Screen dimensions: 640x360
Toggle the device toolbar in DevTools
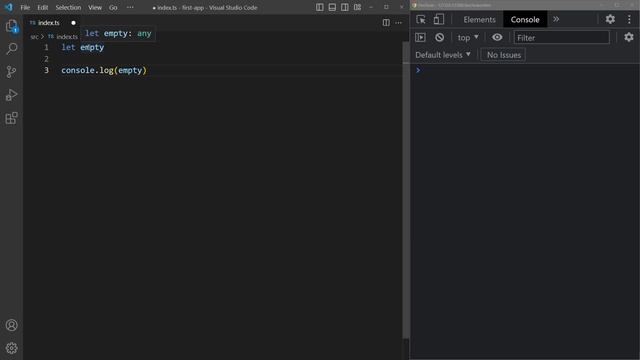pos(439,20)
